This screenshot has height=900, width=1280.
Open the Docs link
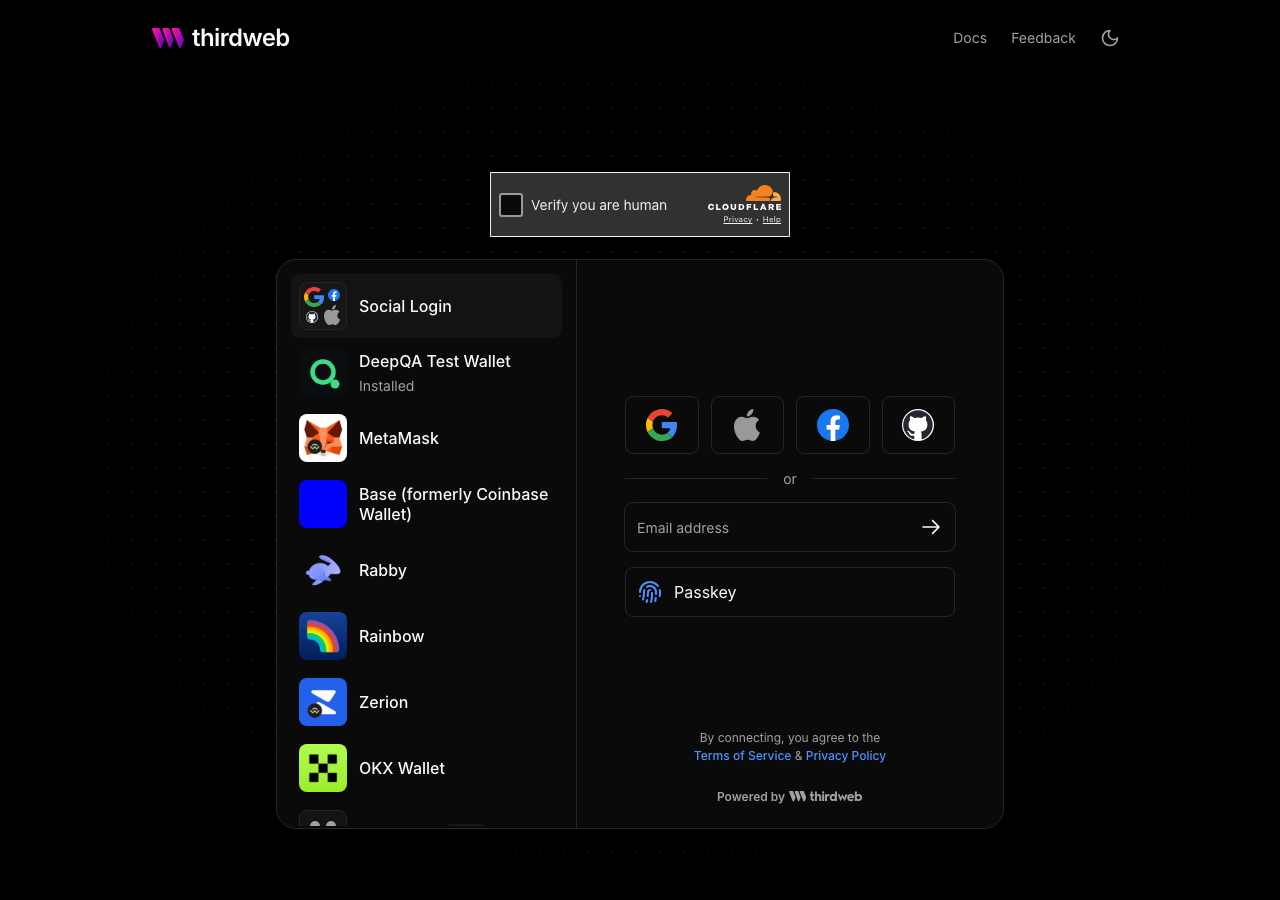coord(970,38)
